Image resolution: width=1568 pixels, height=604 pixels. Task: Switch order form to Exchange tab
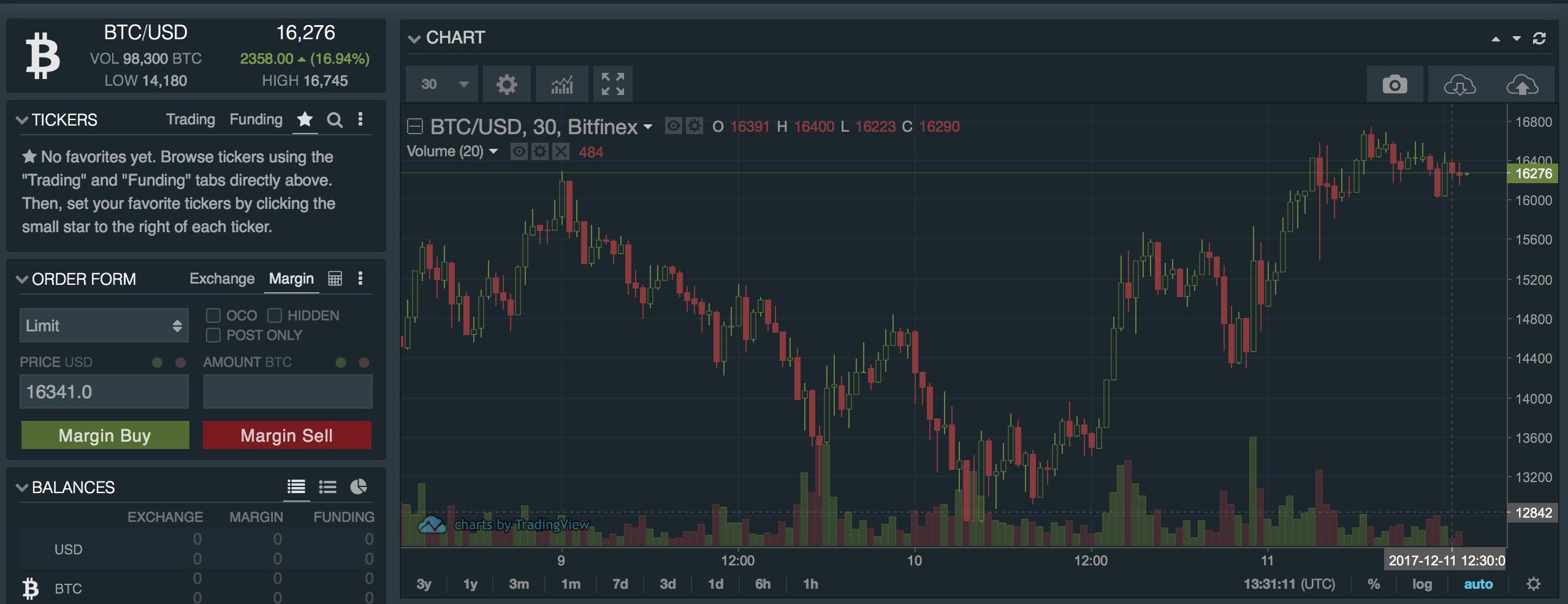click(222, 279)
